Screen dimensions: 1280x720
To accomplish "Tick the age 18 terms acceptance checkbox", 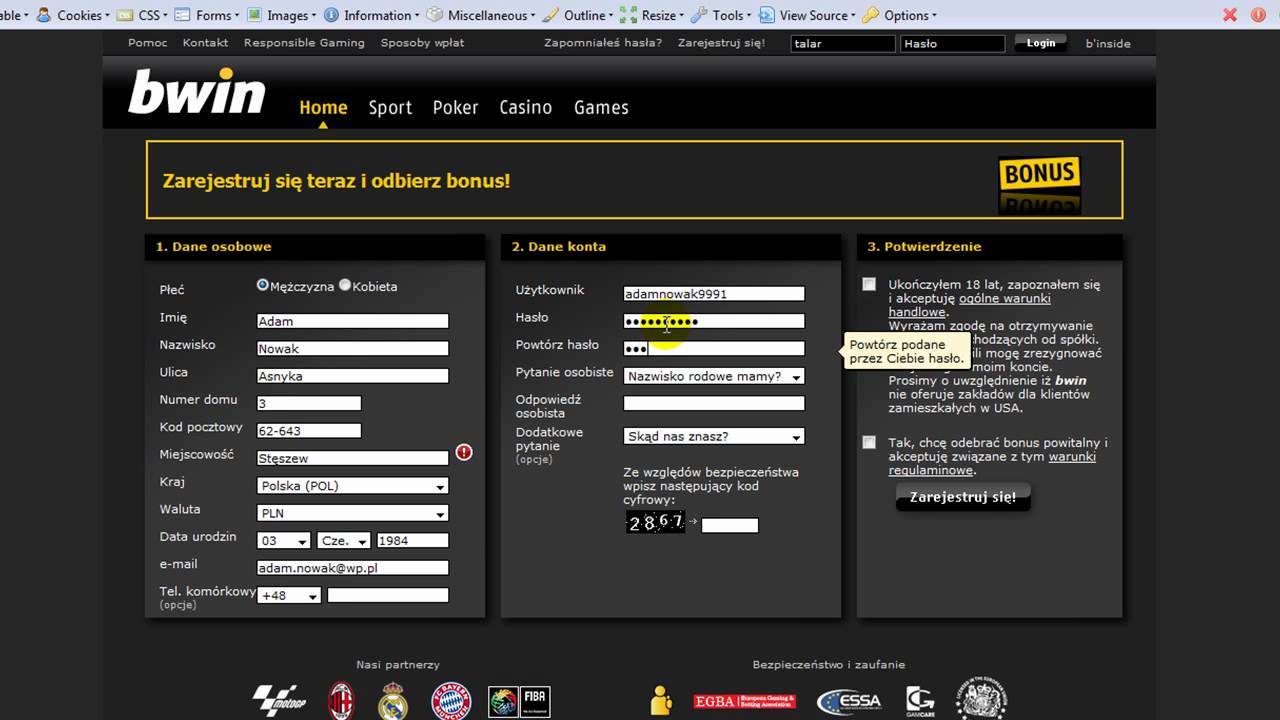I will tap(869, 284).
